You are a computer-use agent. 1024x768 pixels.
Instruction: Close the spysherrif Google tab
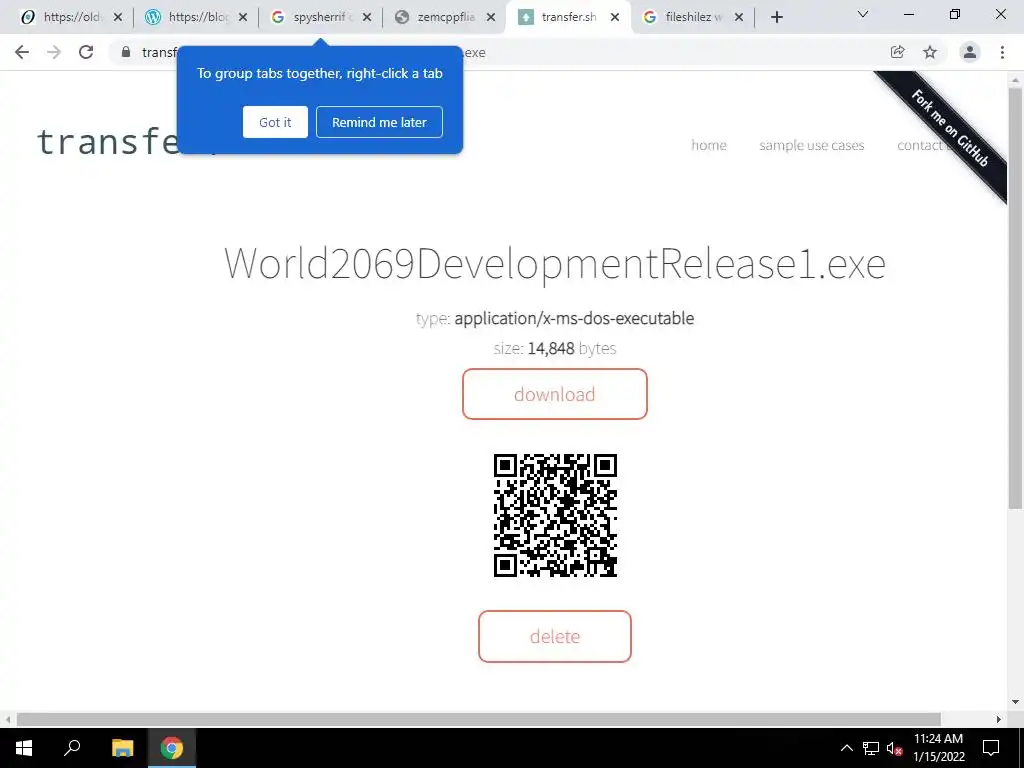tap(367, 18)
